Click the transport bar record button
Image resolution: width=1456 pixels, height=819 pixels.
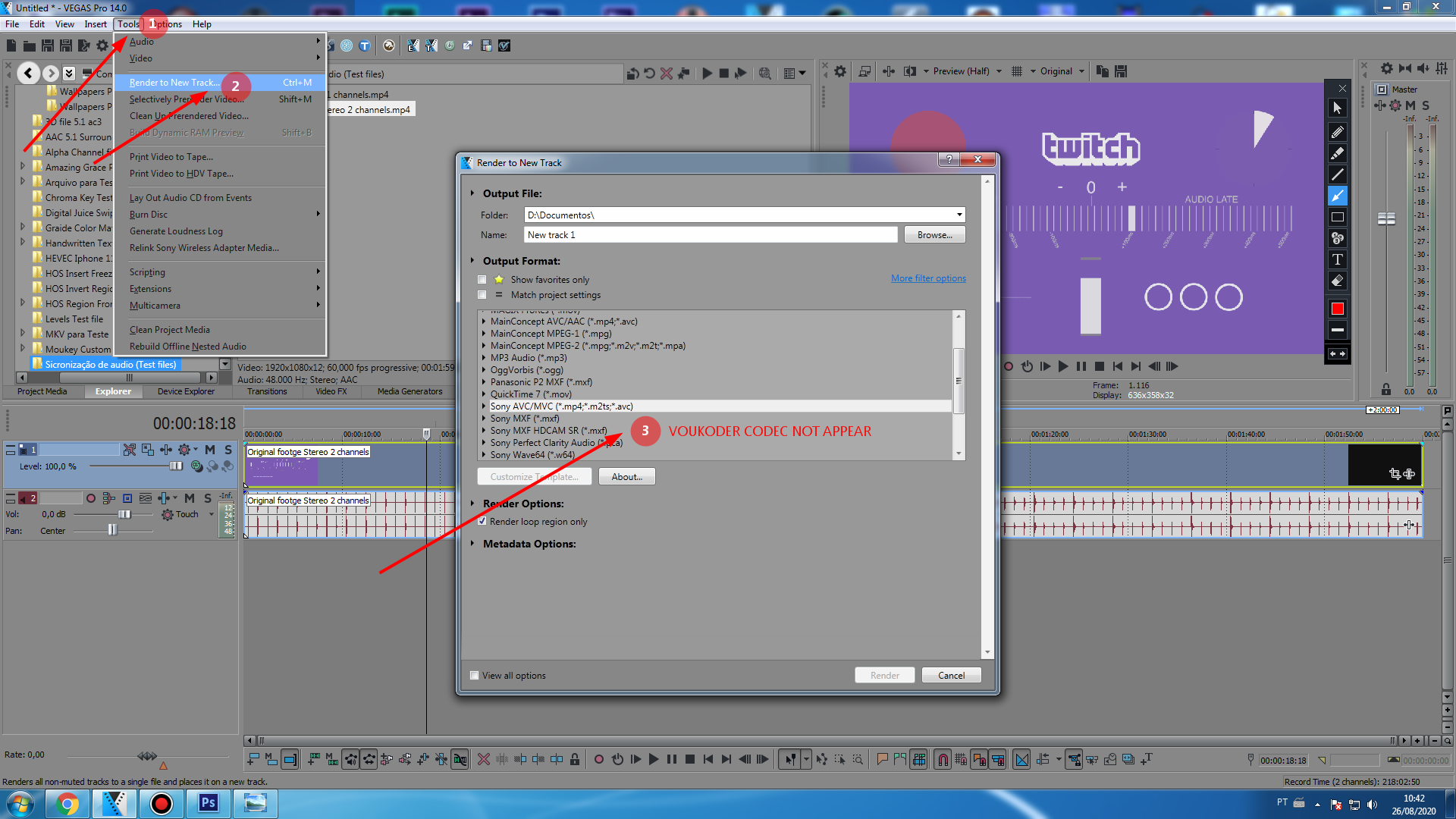(598, 759)
